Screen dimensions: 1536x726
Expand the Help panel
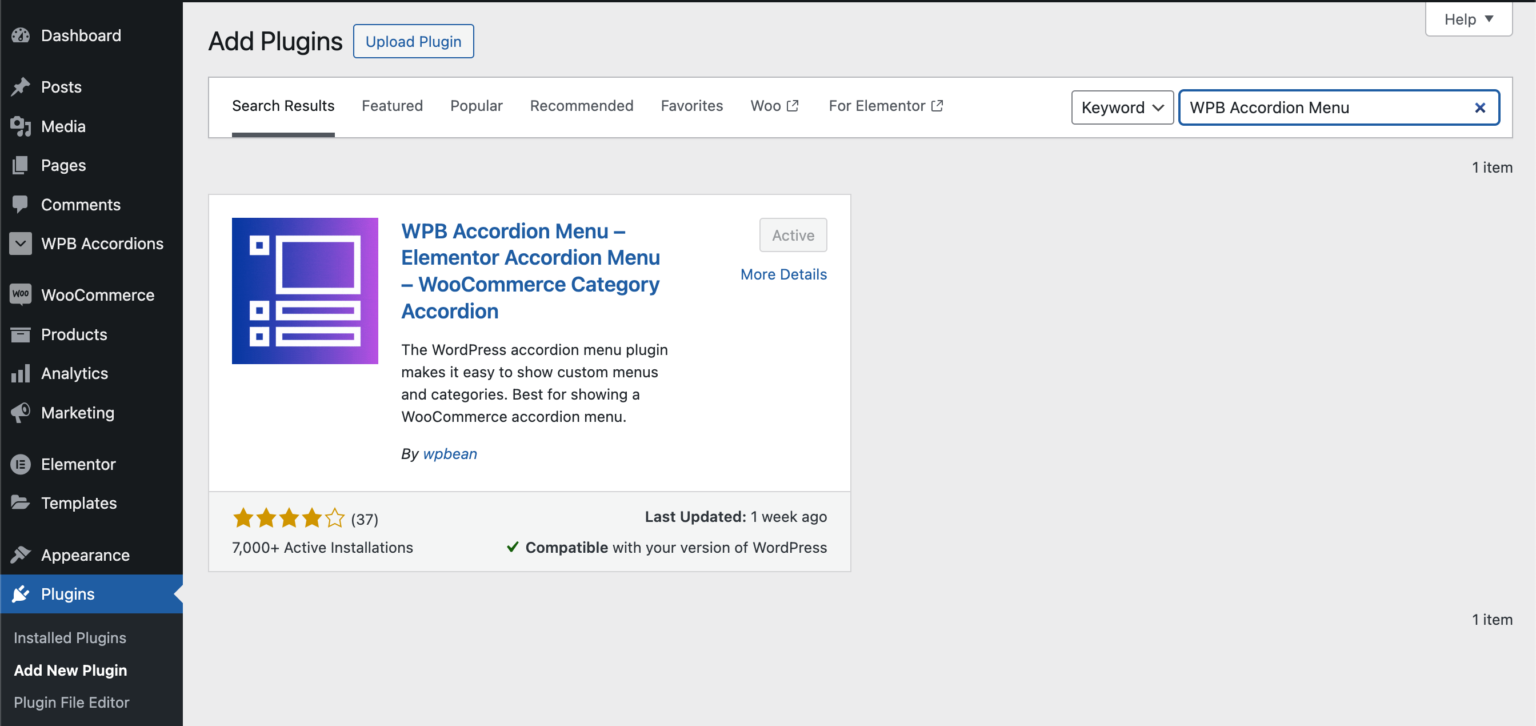pyautogui.click(x=1467, y=19)
